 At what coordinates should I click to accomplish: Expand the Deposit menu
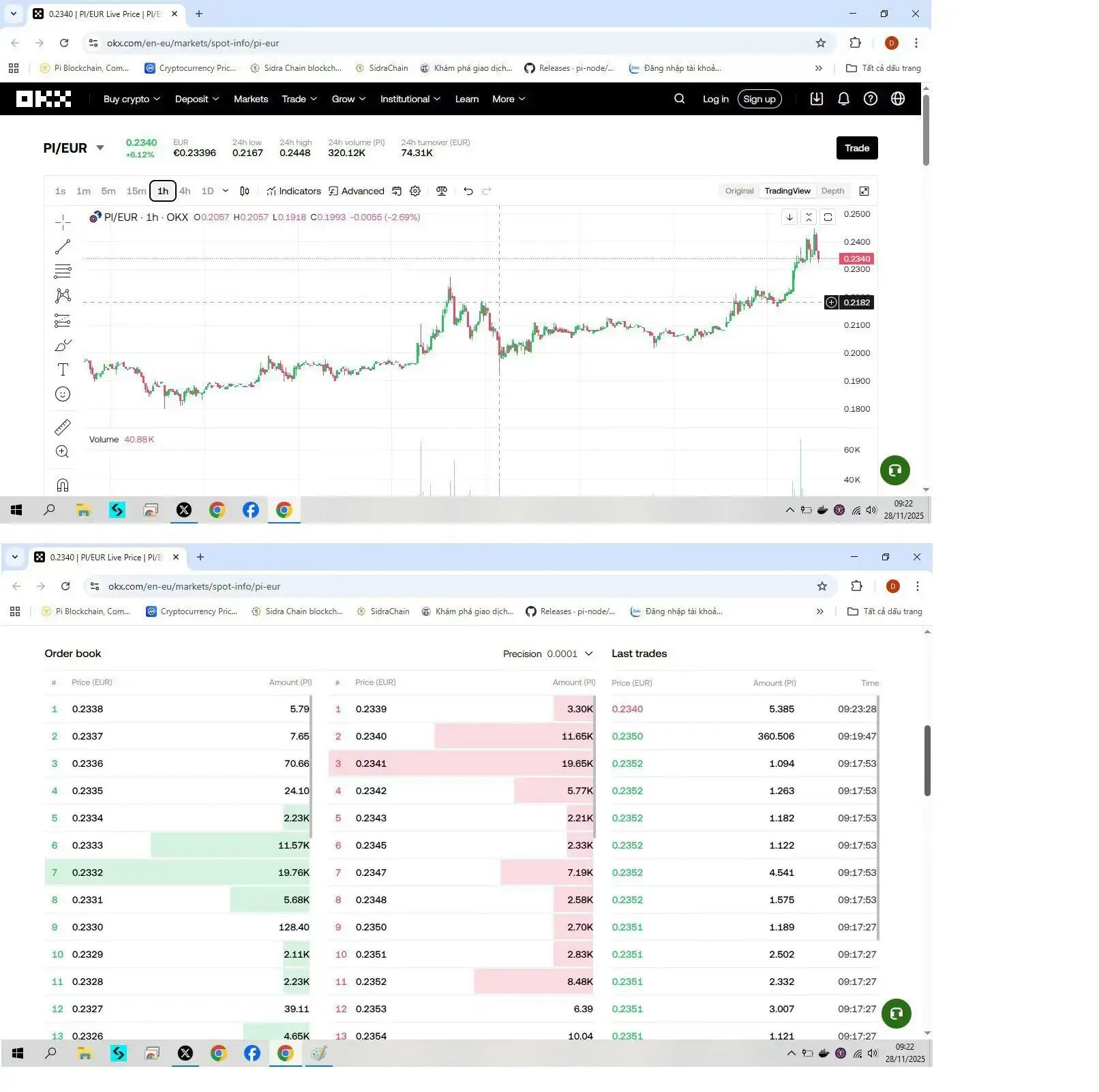(197, 100)
